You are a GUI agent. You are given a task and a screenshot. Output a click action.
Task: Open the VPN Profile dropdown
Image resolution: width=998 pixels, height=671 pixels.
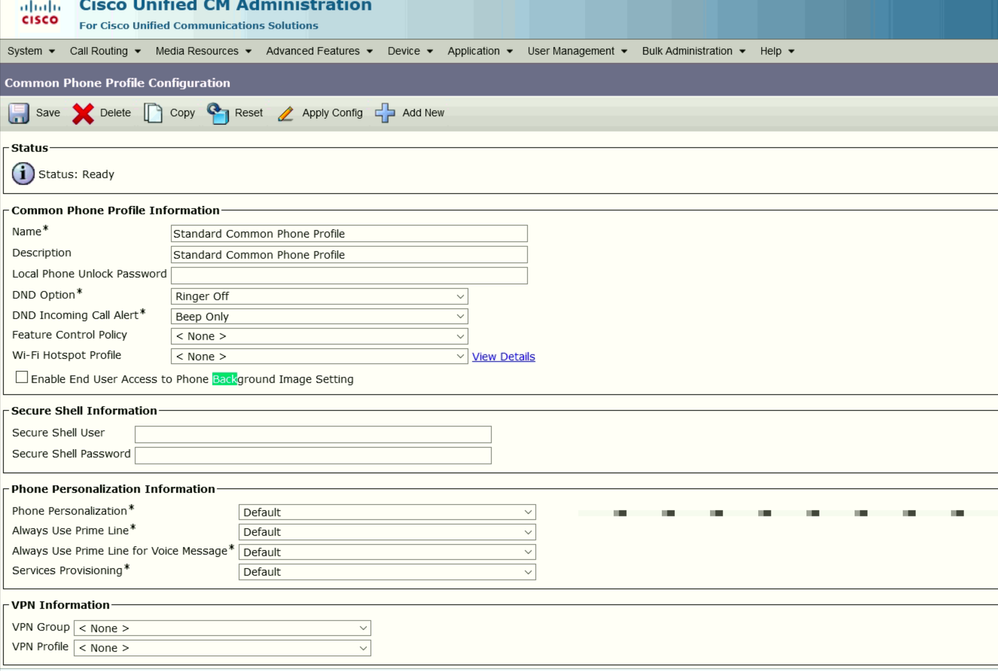tap(222, 648)
